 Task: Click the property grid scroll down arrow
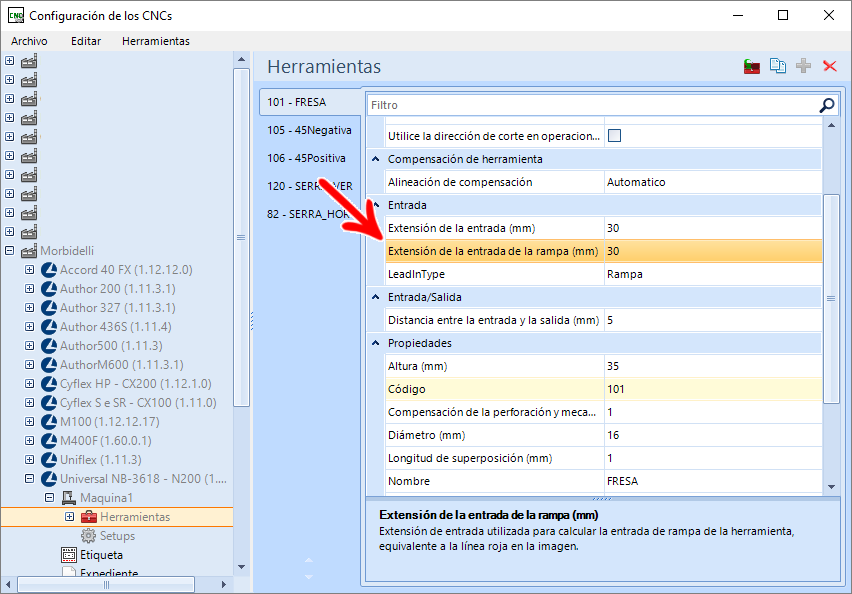click(831, 487)
